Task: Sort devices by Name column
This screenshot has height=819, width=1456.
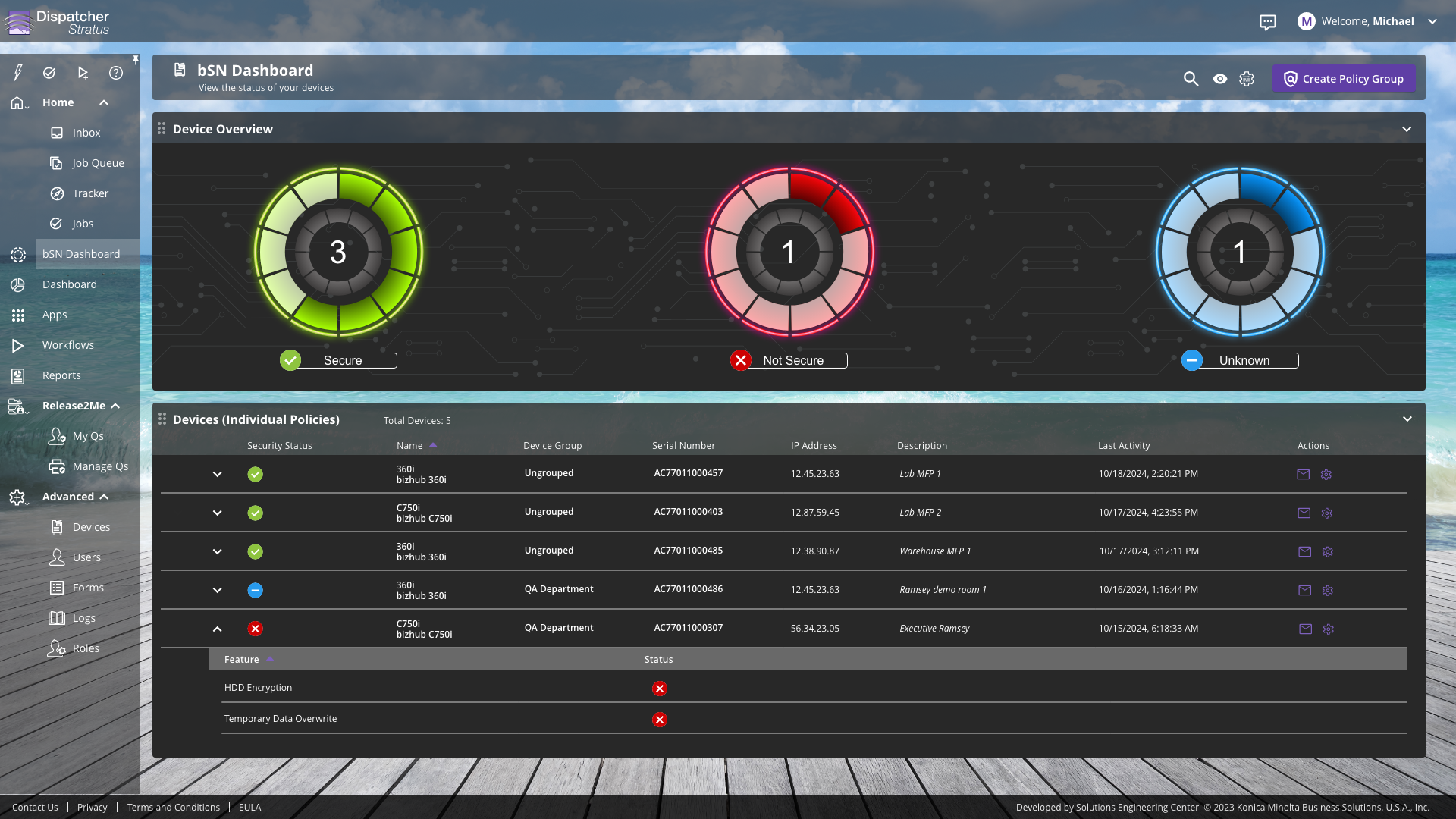Action: 416,446
